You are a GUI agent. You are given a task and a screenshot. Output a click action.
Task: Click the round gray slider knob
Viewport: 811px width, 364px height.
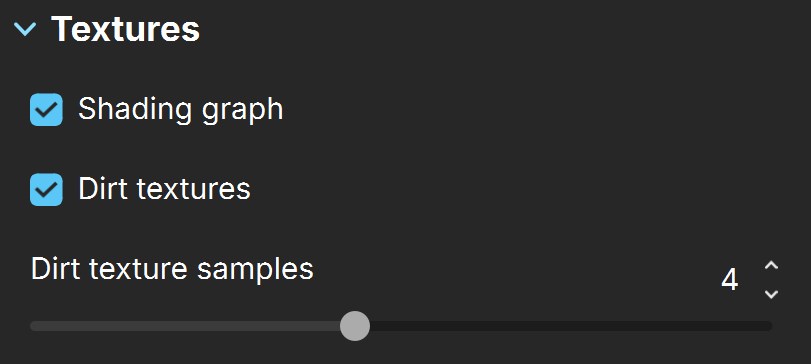(355, 326)
